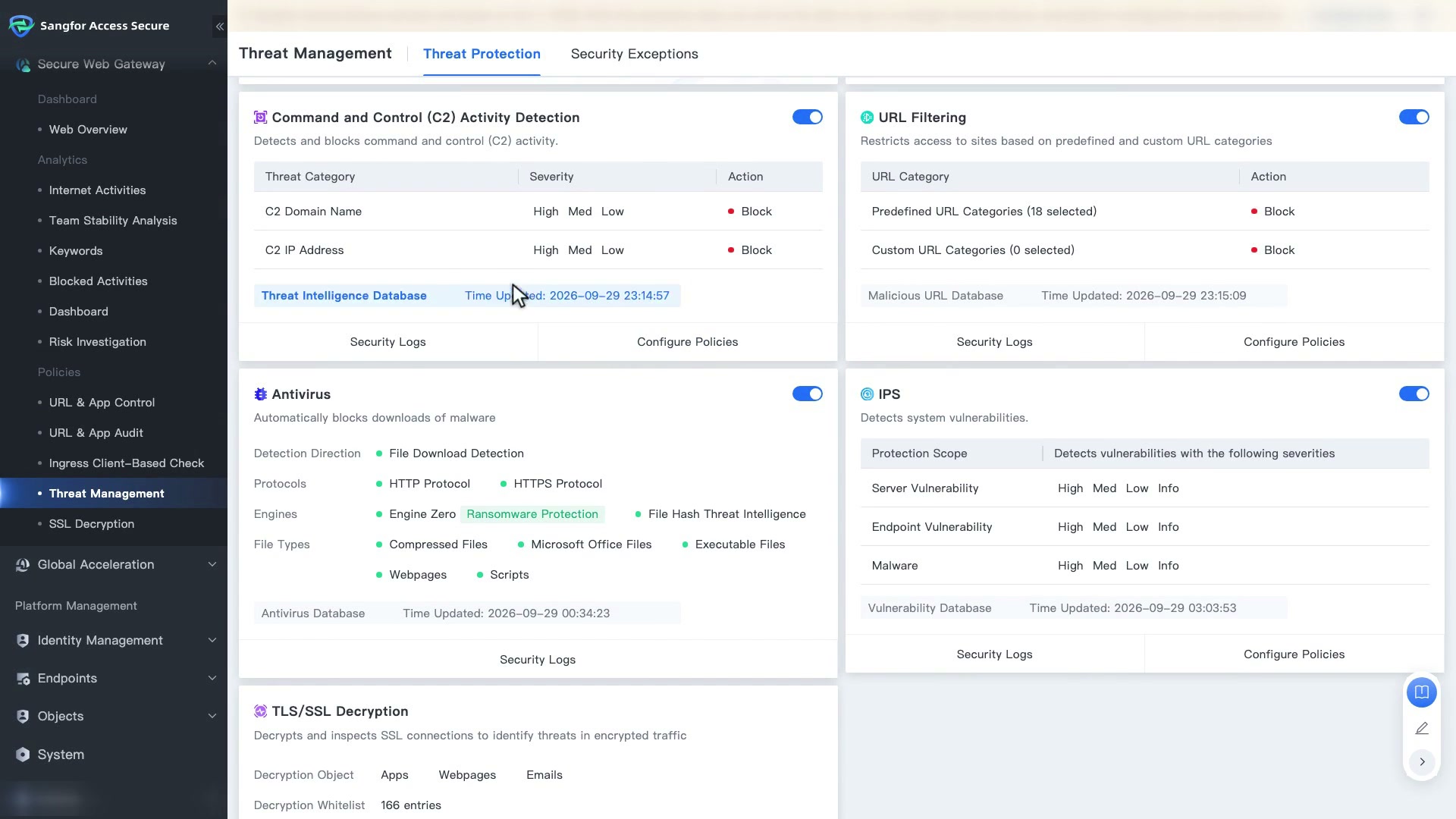1456x819 pixels.
Task: Open Internet Activities in sidebar
Action: click(x=97, y=190)
